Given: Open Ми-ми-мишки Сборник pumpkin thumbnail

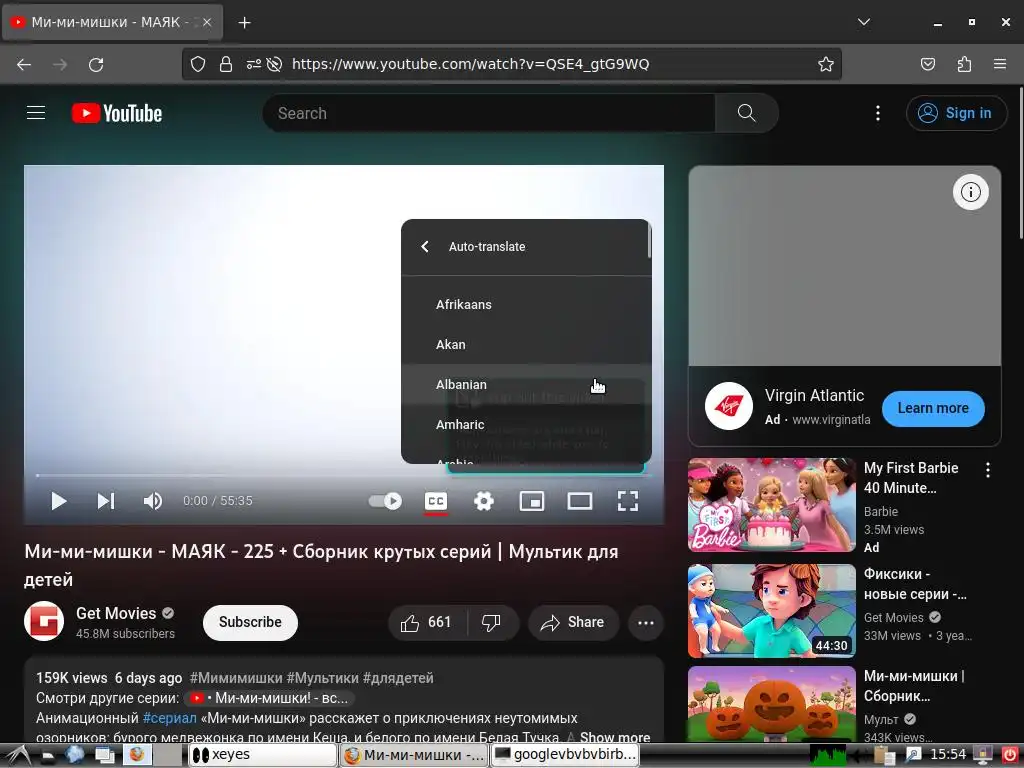Looking at the screenshot, I should [772, 704].
